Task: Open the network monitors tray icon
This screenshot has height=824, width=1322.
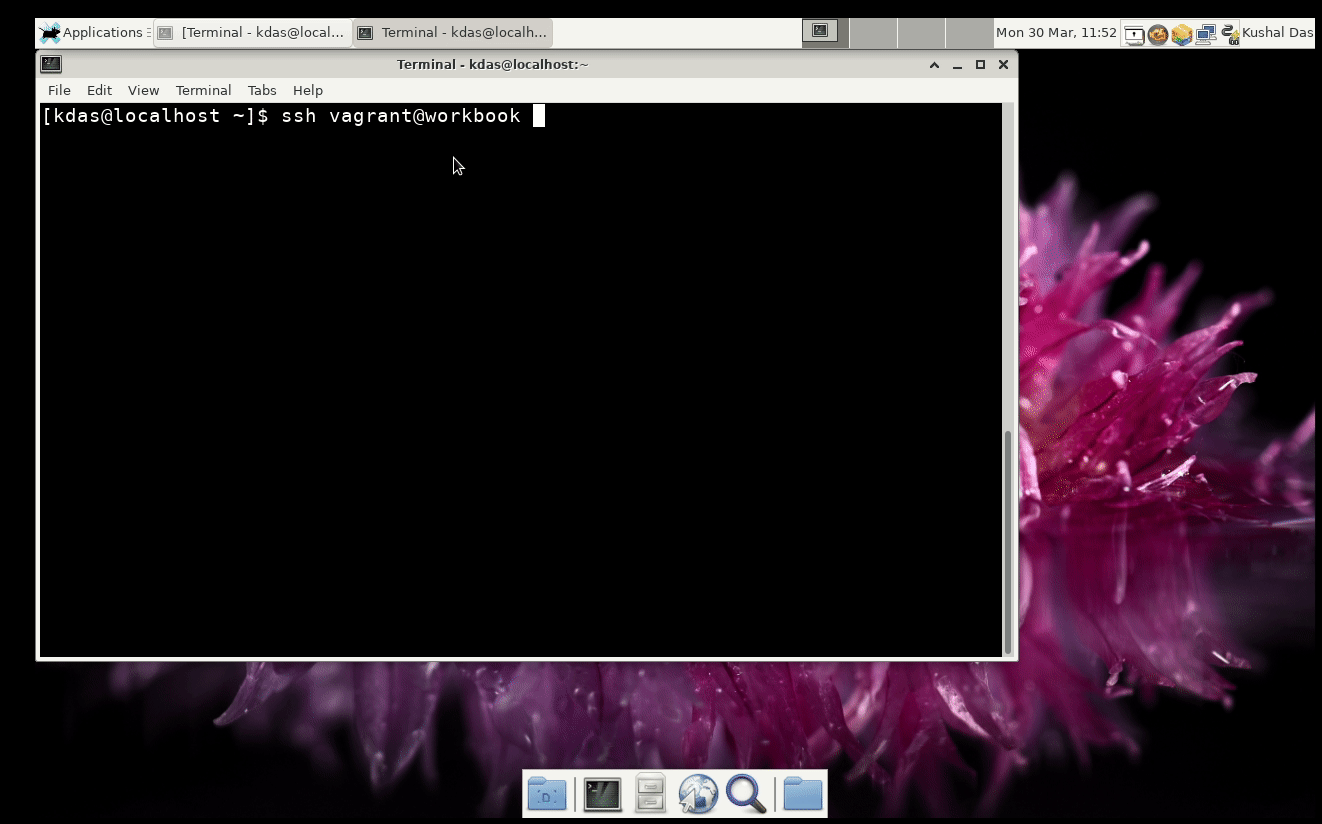Action: (1206, 35)
